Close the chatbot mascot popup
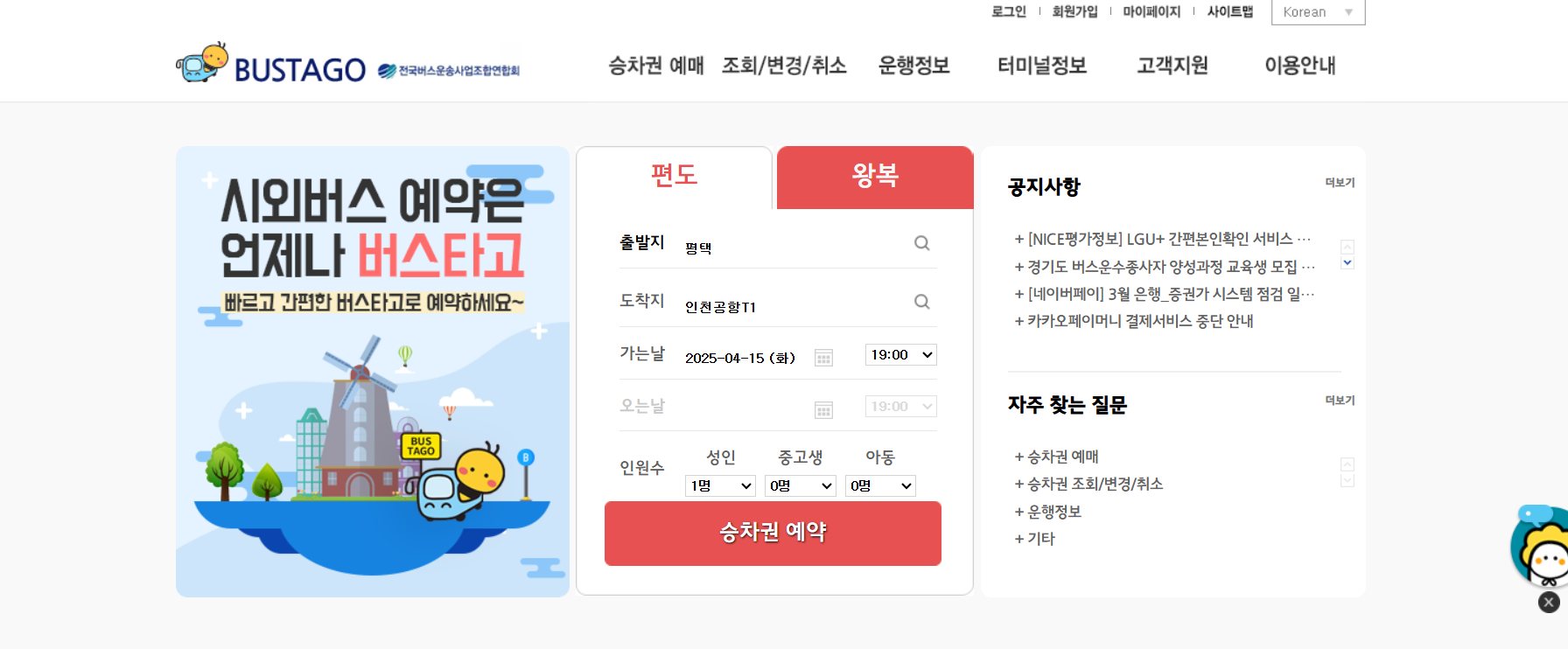The width and height of the screenshot is (1568, 649). [1549, 602]
